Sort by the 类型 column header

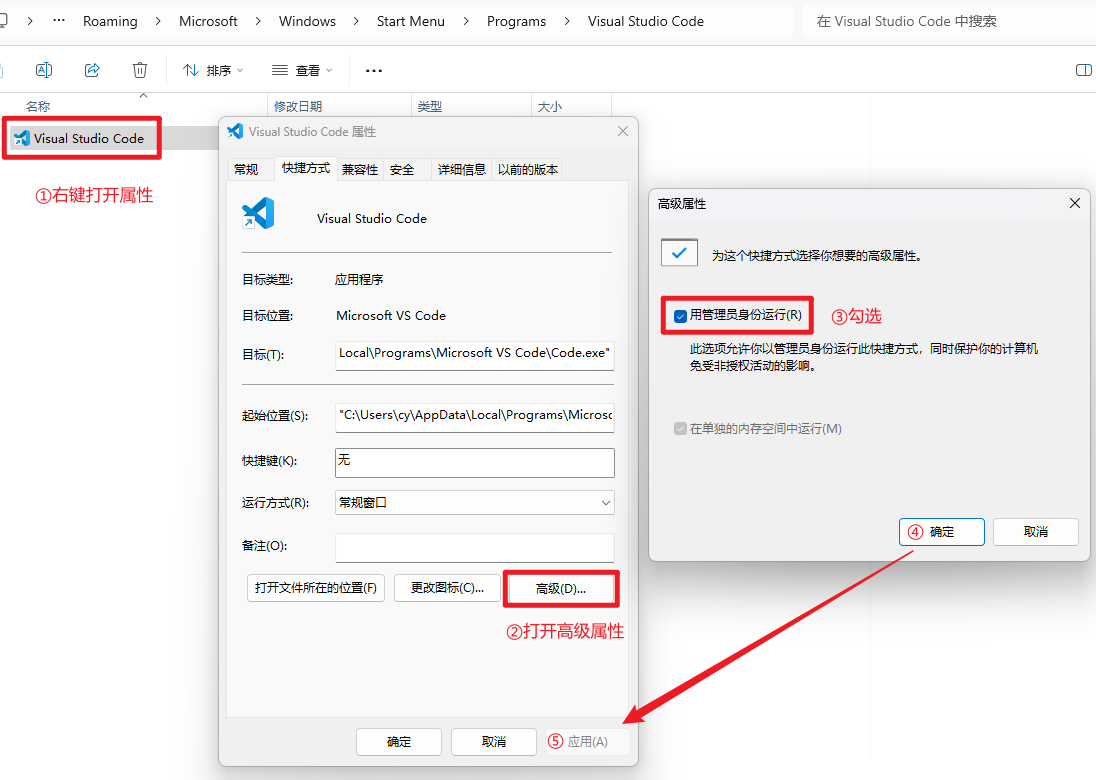click(x=430, y=106)
